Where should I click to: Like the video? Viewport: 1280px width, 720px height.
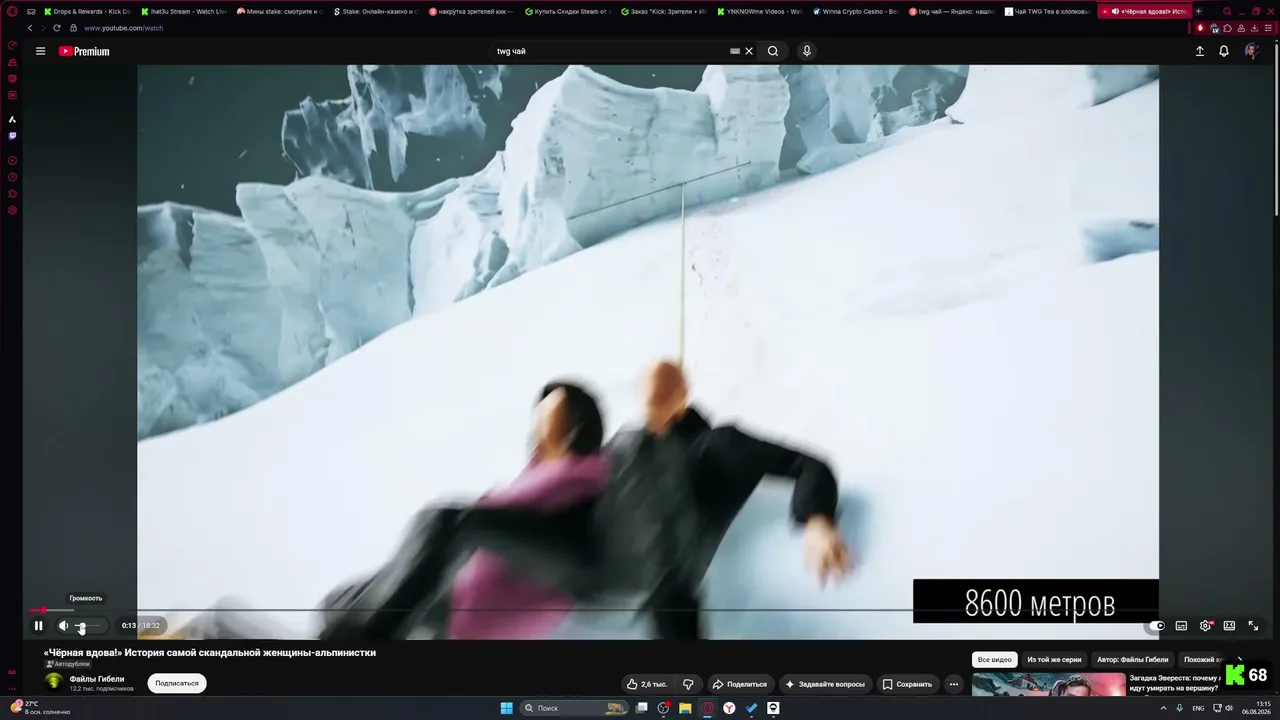tap(647, 684)
